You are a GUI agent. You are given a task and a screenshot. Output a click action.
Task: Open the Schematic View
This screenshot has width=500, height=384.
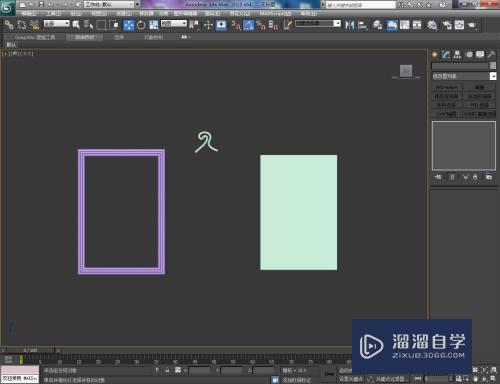417,25
